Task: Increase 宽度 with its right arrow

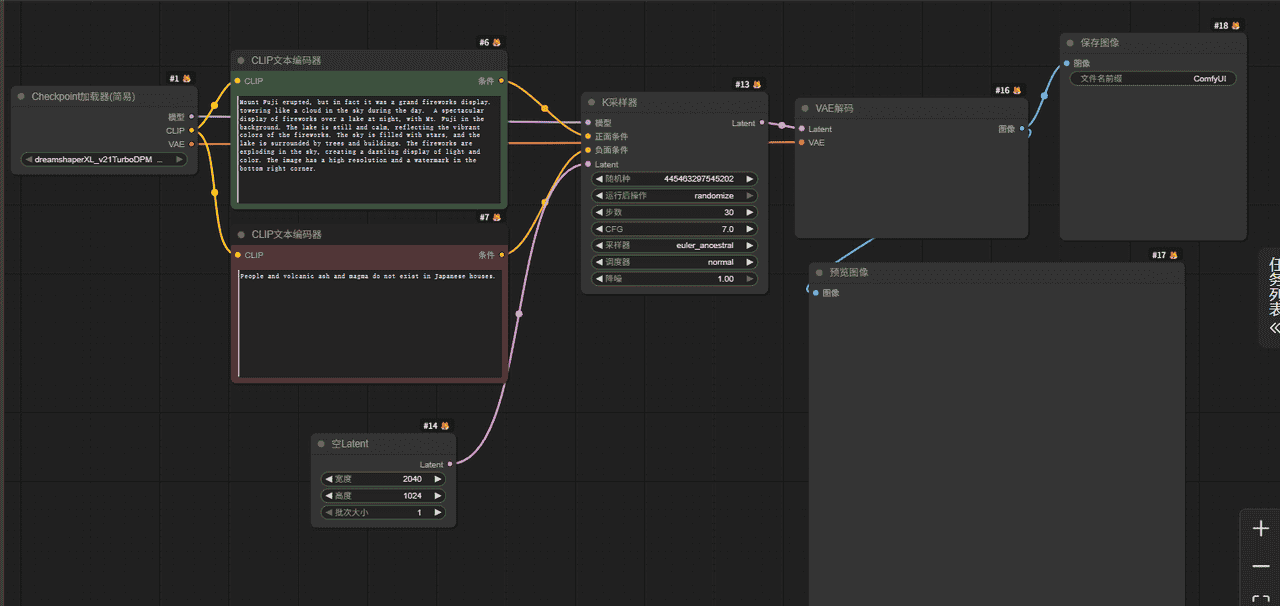Action: pos(438,479)
